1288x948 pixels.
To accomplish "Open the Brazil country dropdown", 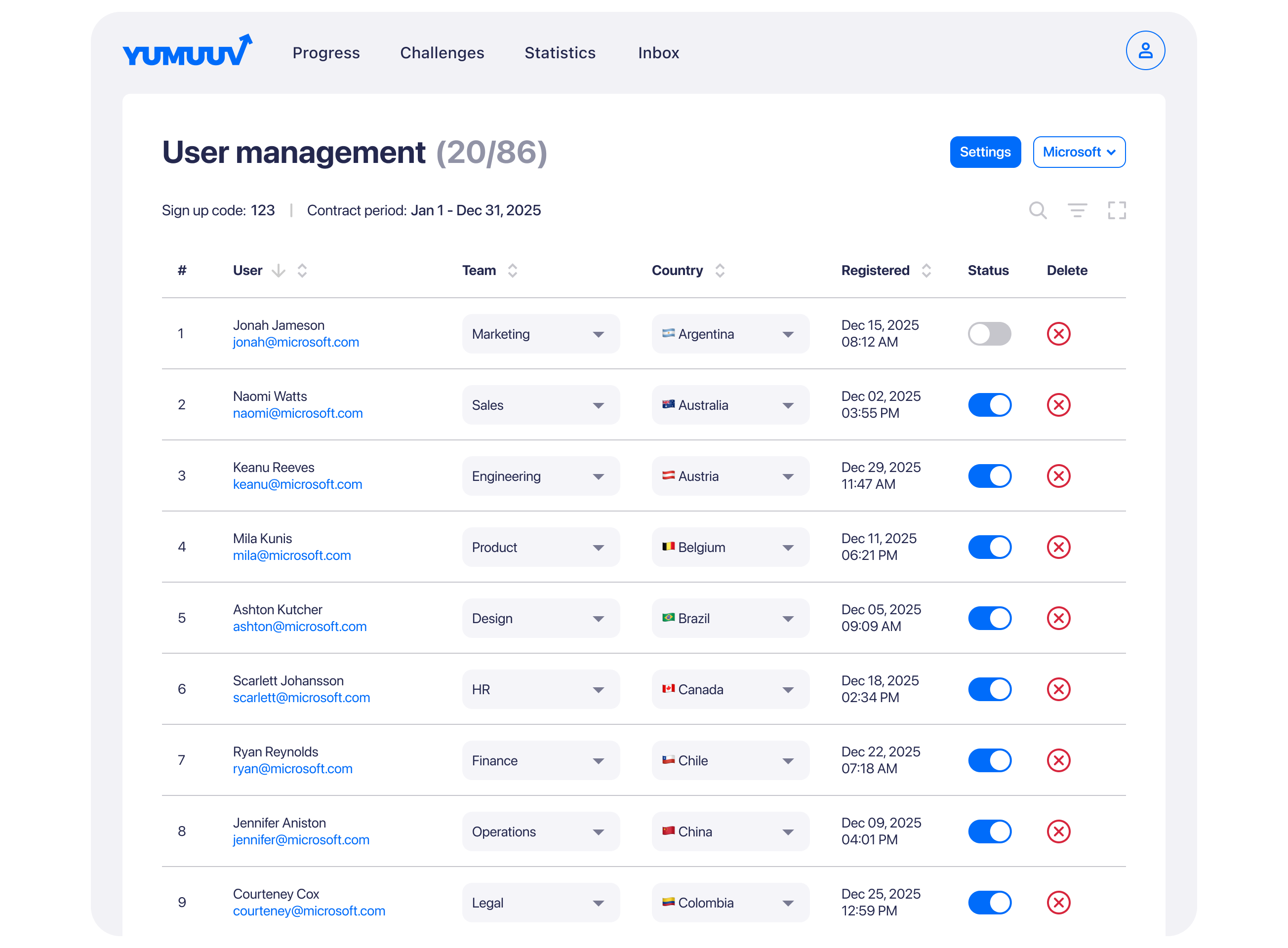I will (730, 619).
